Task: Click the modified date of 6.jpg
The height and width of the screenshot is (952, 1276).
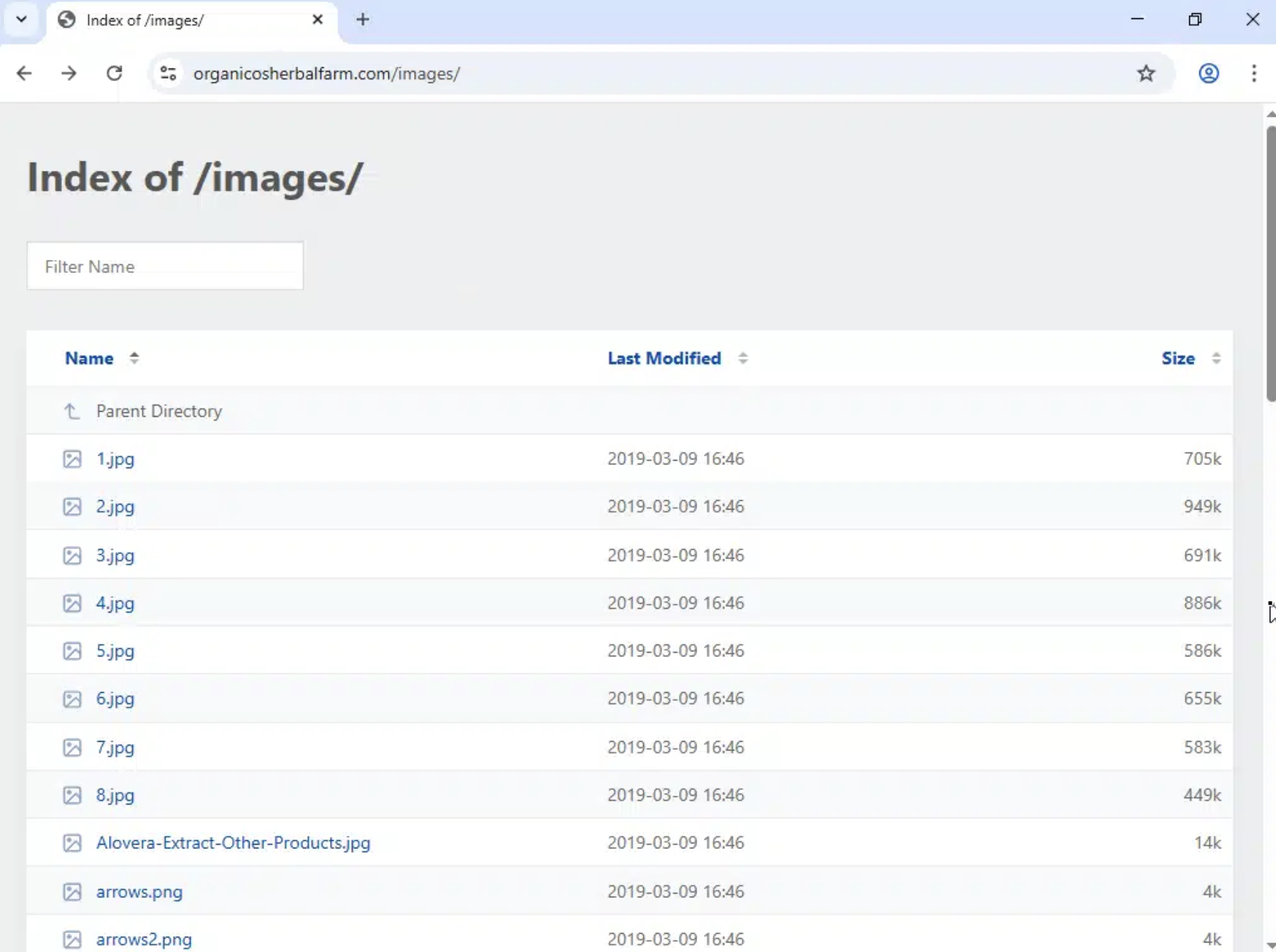Action: (x=676, y=698)
